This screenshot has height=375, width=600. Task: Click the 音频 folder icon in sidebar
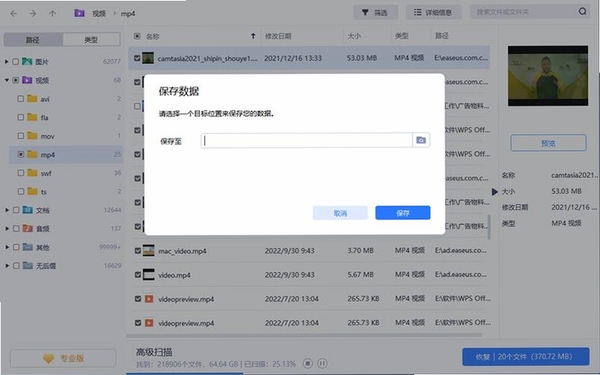28,228
